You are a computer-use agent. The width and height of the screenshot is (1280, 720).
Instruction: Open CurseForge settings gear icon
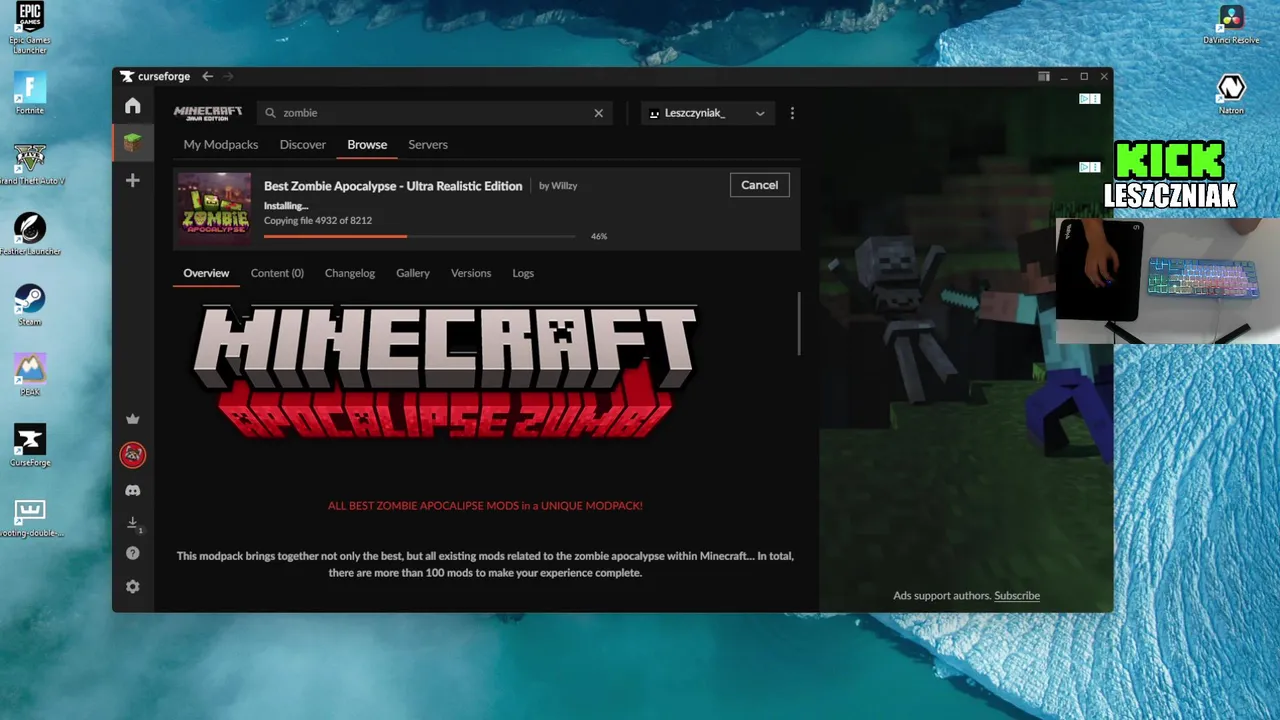132,587
